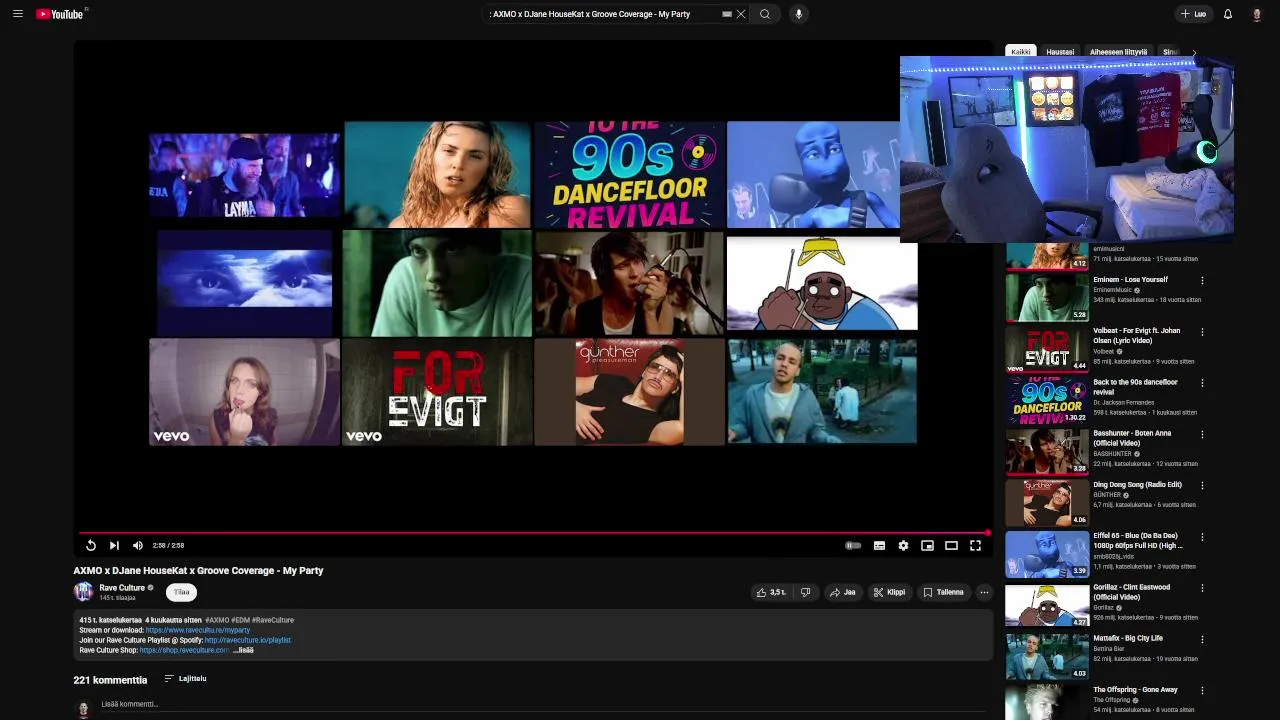Open the Spotify playlist link
The image size is (1280, 720).
pyautogui.click(x=248, y=640)
